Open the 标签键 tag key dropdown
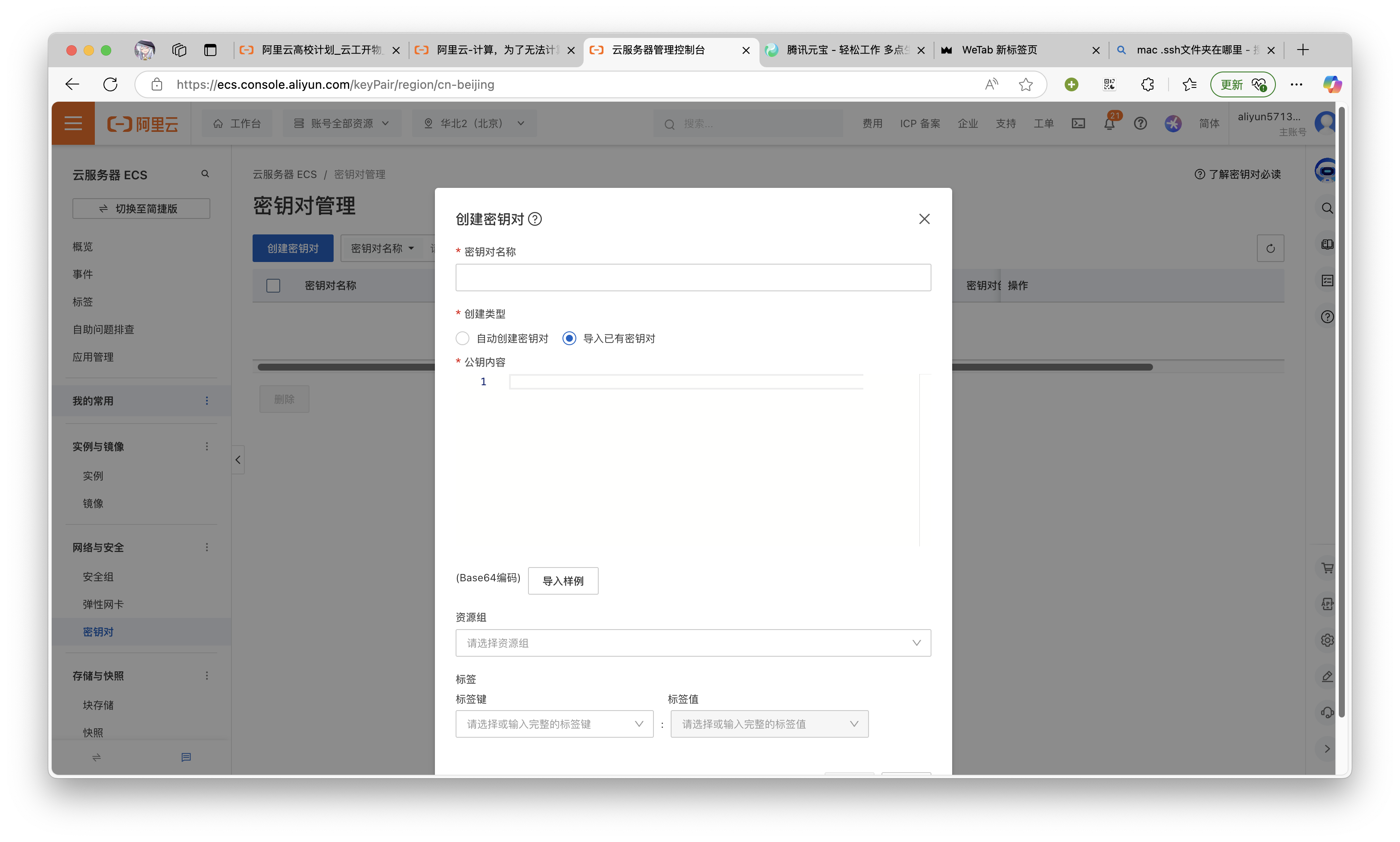The height and width of the screenshot is (842, 1400). (554, 724)
